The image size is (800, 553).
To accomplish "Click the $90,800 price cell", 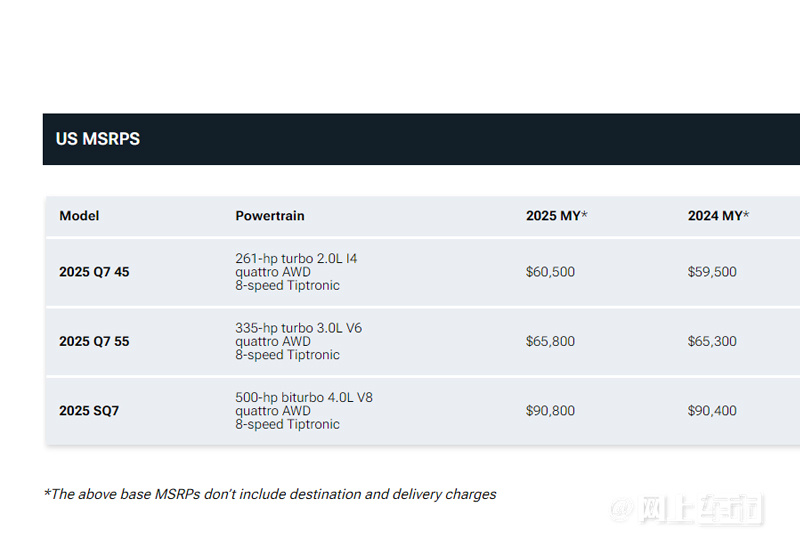I will [x=551, y=411].
